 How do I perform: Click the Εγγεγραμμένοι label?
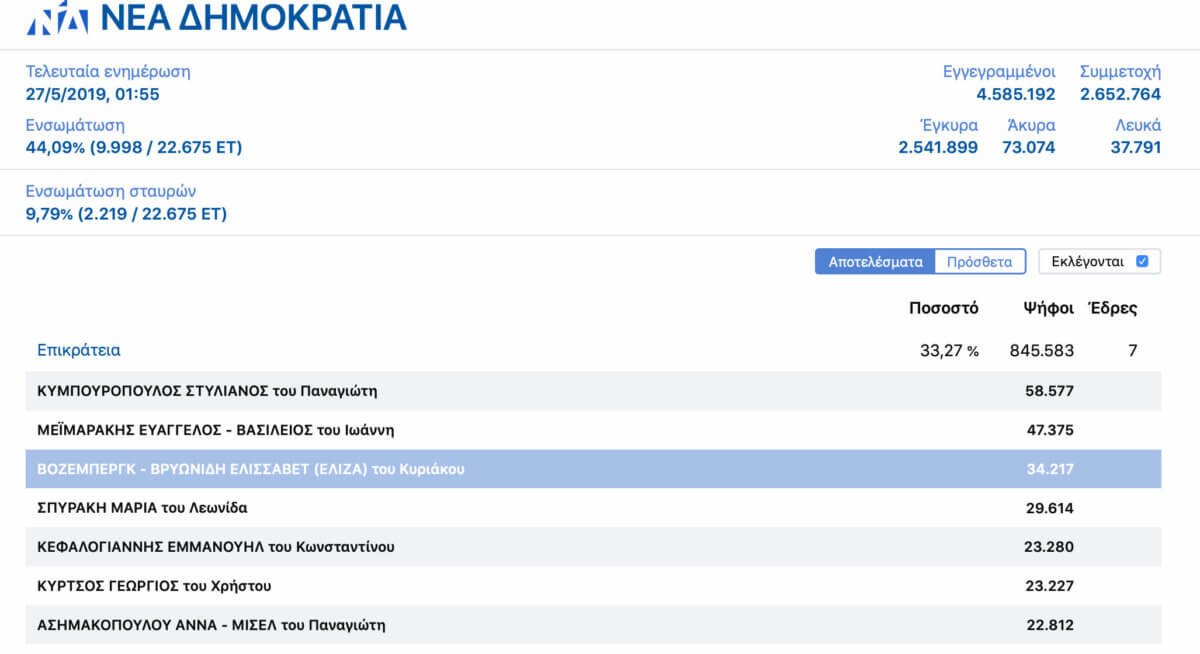(999, 72)
